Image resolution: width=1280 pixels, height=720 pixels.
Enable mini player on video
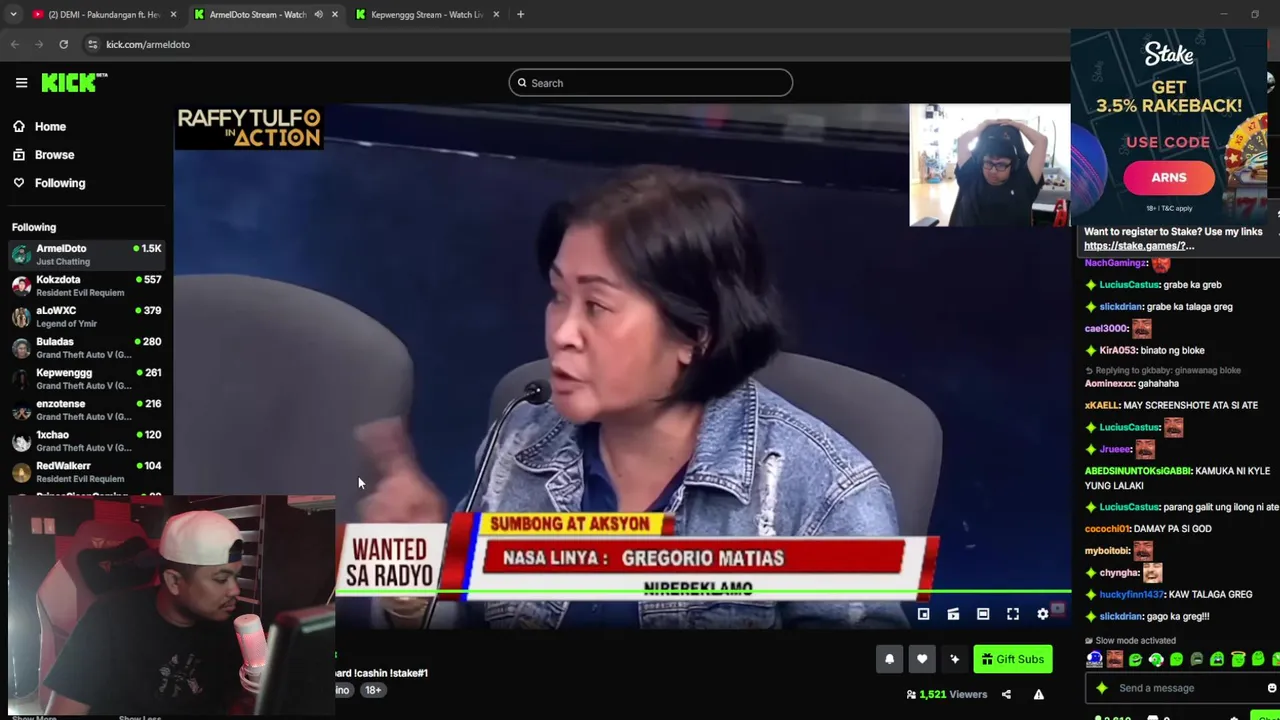pos(923,614)
